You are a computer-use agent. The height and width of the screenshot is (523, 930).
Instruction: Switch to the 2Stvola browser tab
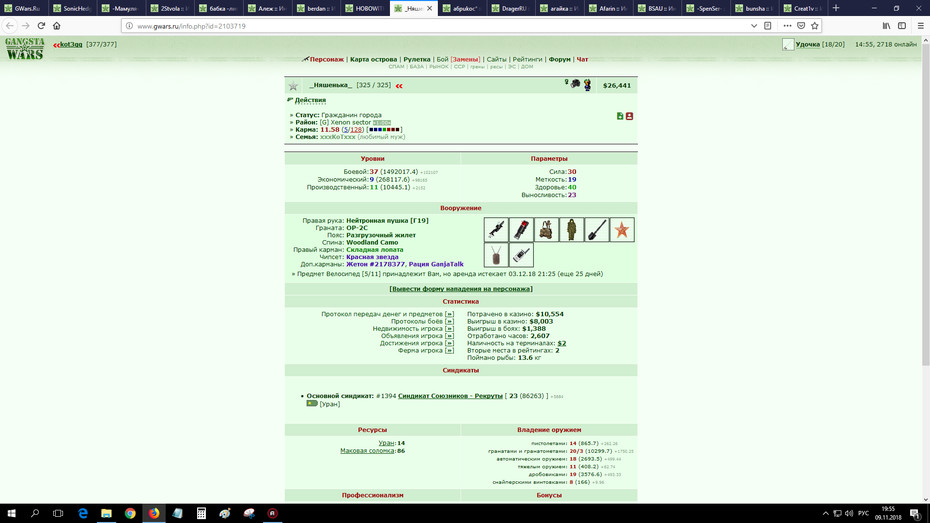(170, 8)
